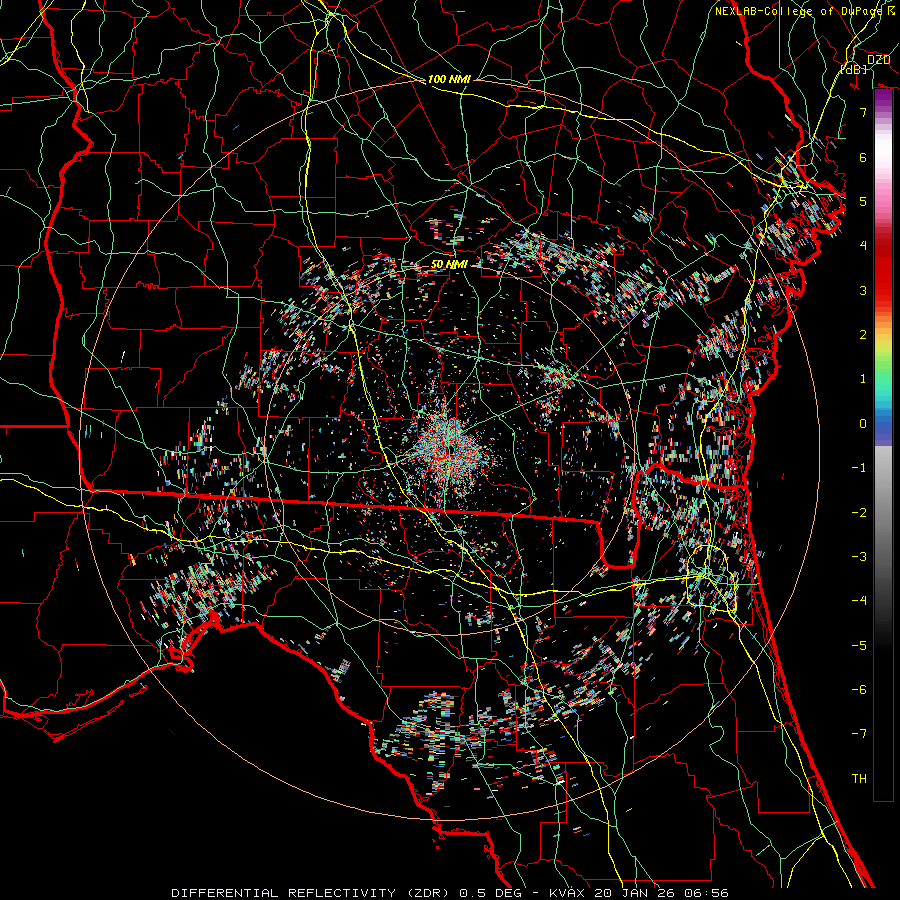
Task: Click the -7 value on the legend
Action: pyautogui.click(x=859, y=733)
